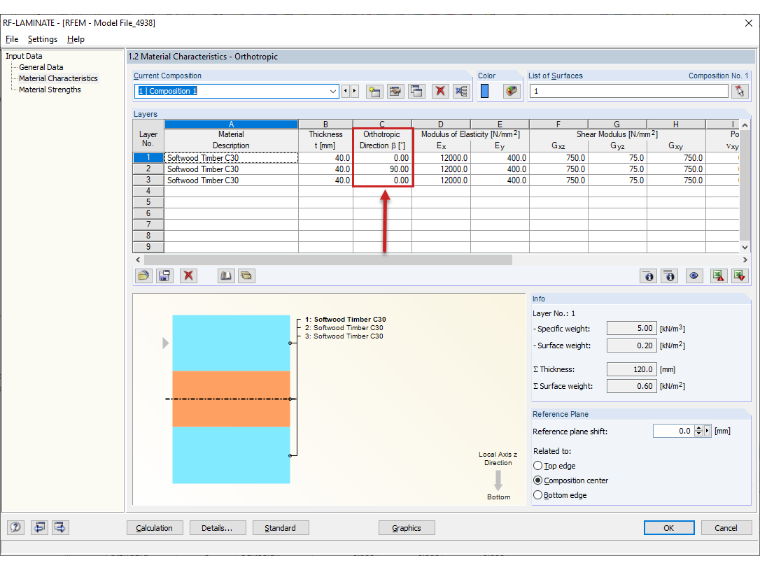Click the Help question mark icon
The height and width of the screenshot is (570, 760).
pyautogui.click(x=16, y=527)
